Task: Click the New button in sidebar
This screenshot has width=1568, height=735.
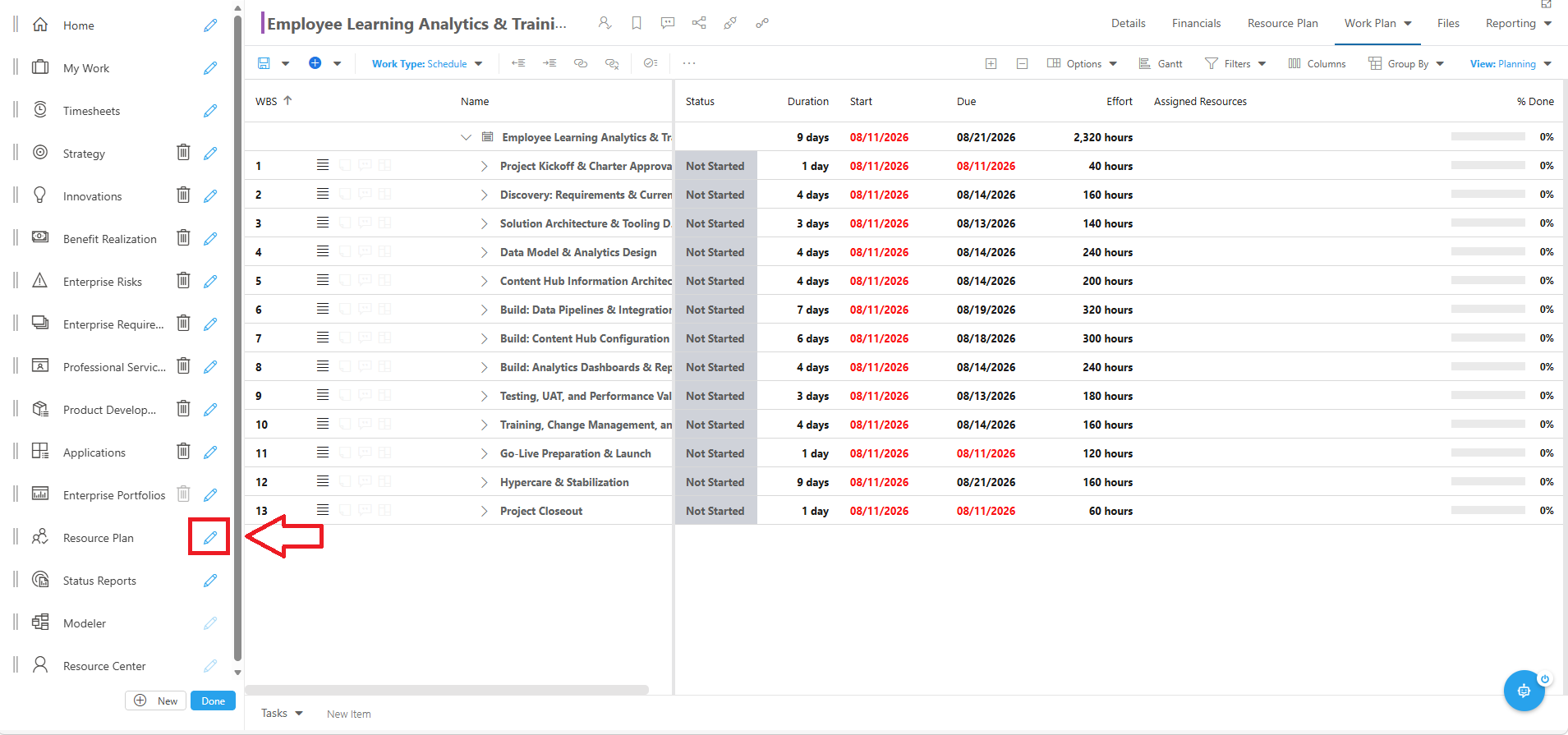Action: (155, 701)
